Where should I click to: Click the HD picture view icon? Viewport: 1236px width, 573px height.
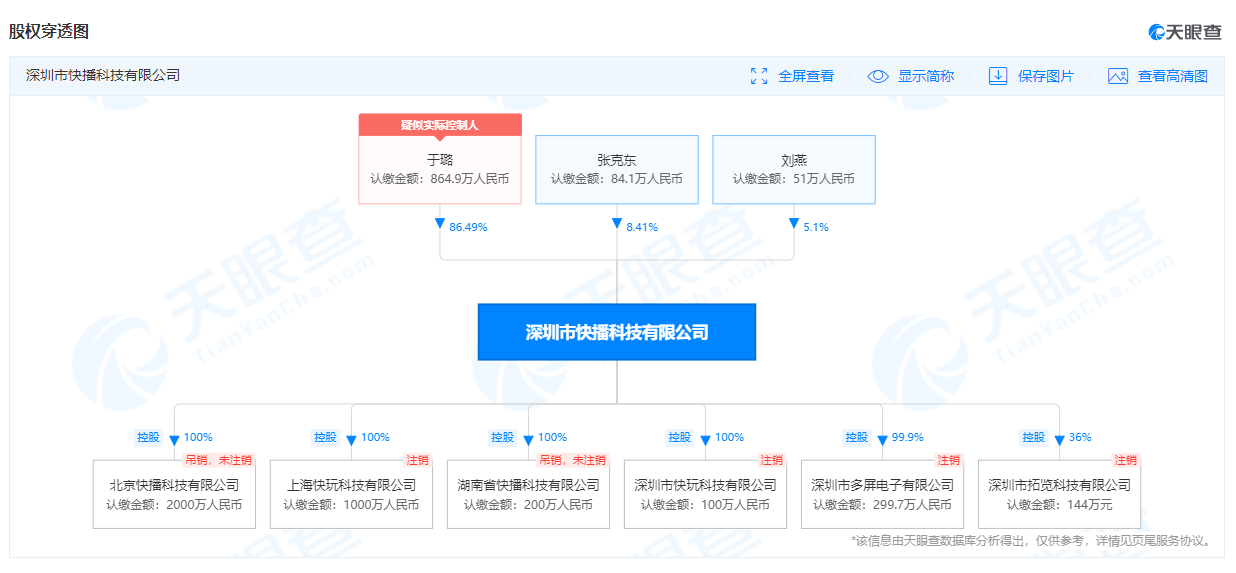[x=1118, y=76]
